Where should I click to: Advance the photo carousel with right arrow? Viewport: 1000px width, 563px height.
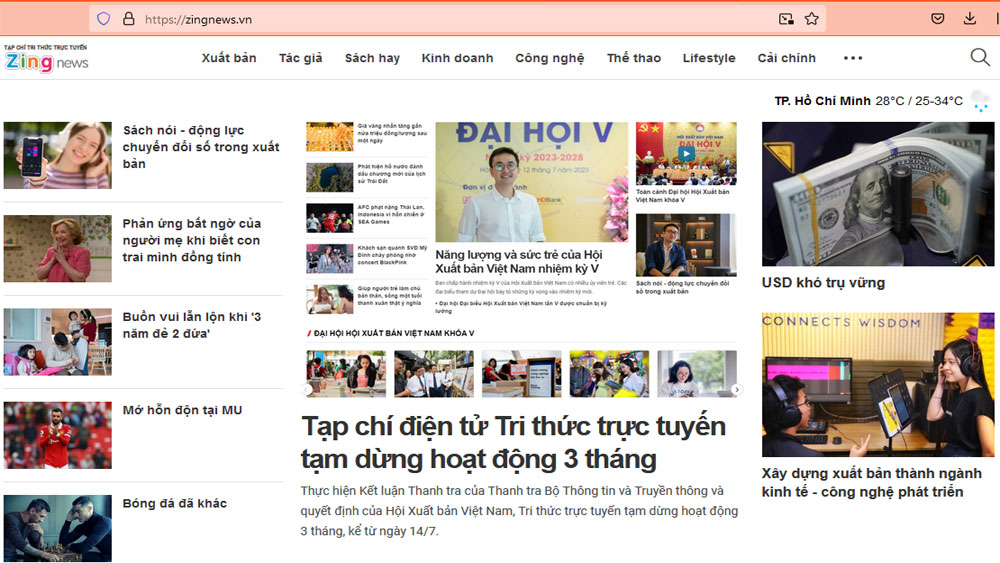[737, 390]
